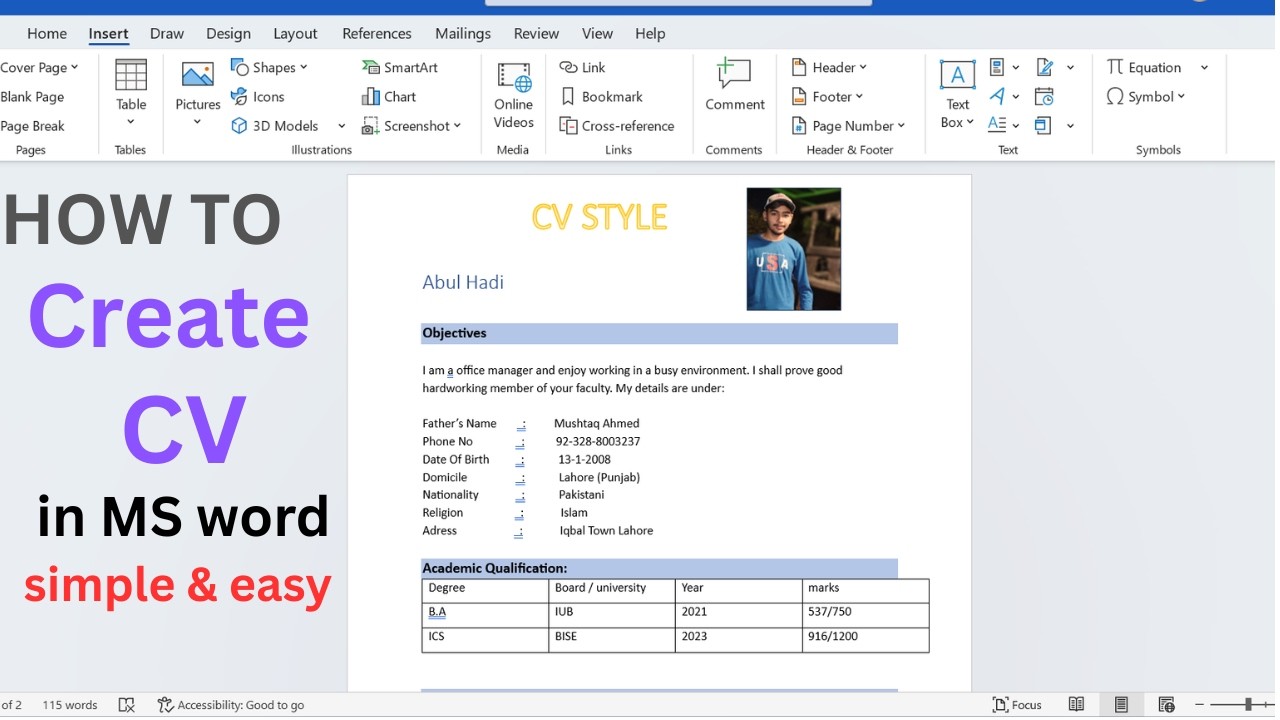Image resolution: width=1280 pixels, height=720 pixels.
Task: Insert an Equation
Action: [x=1144, y=67]
